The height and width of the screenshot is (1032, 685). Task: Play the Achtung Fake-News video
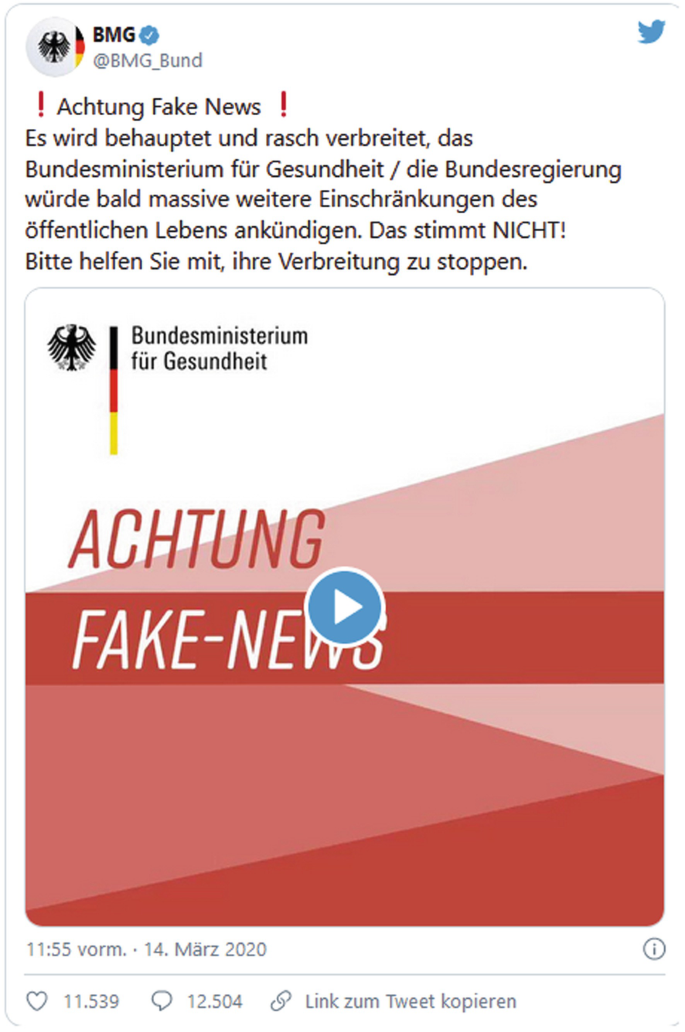344,606
